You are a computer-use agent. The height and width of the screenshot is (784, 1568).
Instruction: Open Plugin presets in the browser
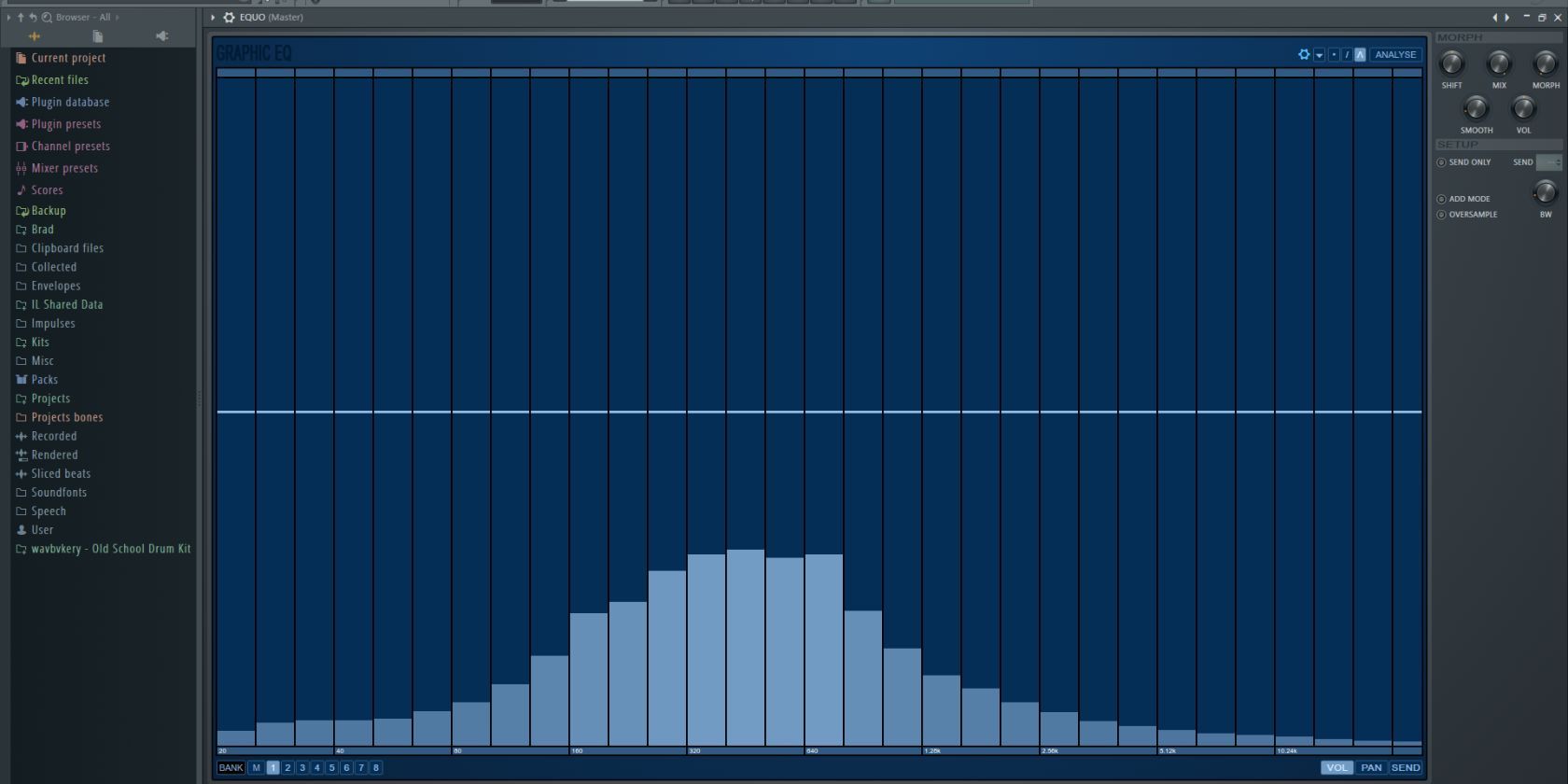click(58, 124)
